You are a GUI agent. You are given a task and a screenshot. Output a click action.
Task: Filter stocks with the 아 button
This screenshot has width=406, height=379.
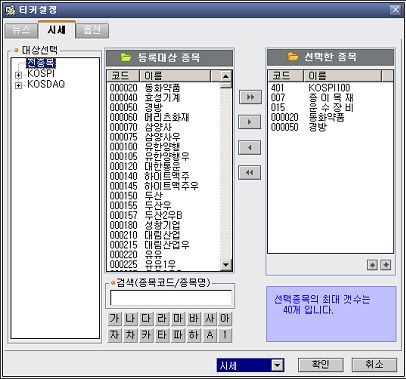tap(225, 319)
